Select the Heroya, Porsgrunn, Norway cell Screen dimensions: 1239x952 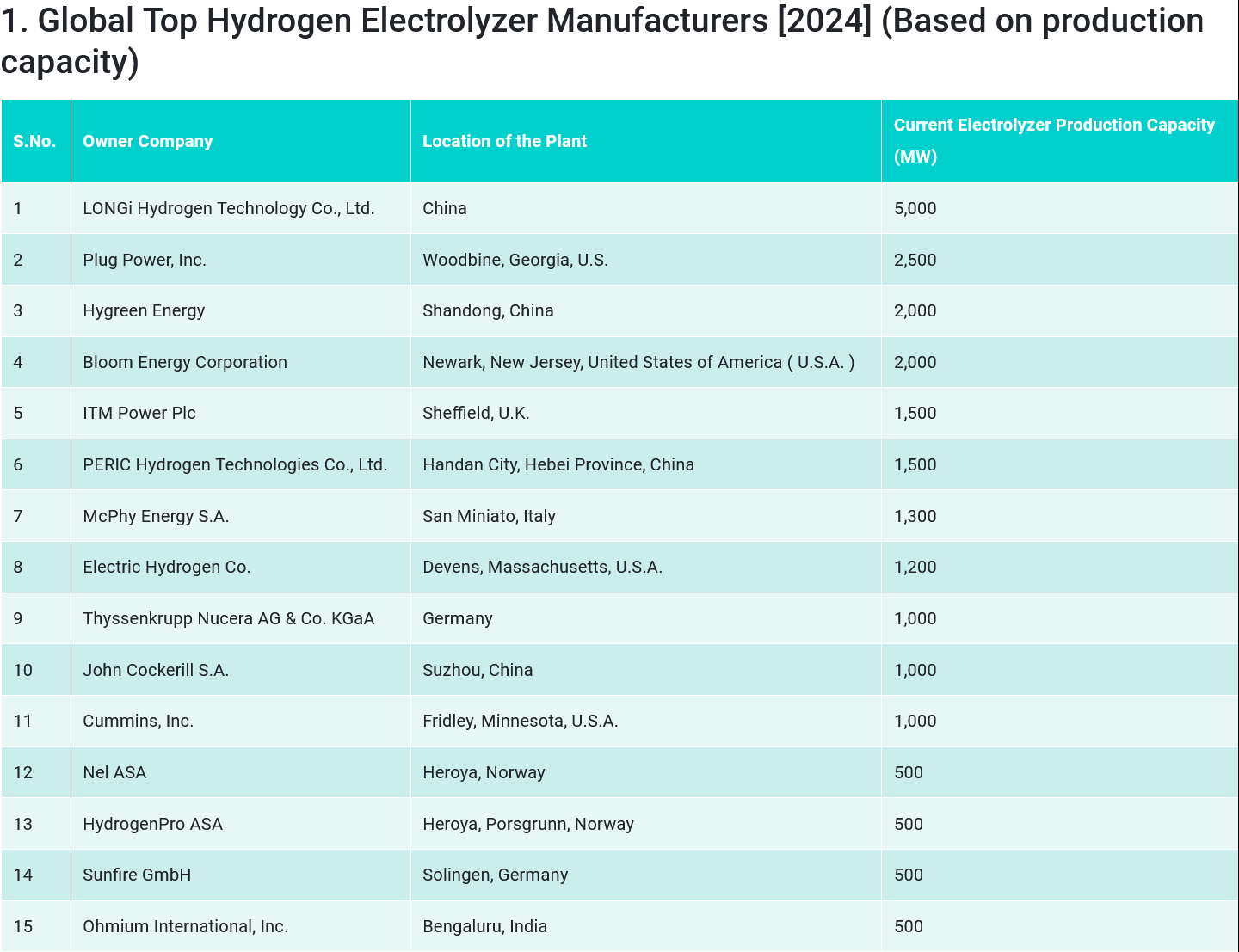(527, 824)
